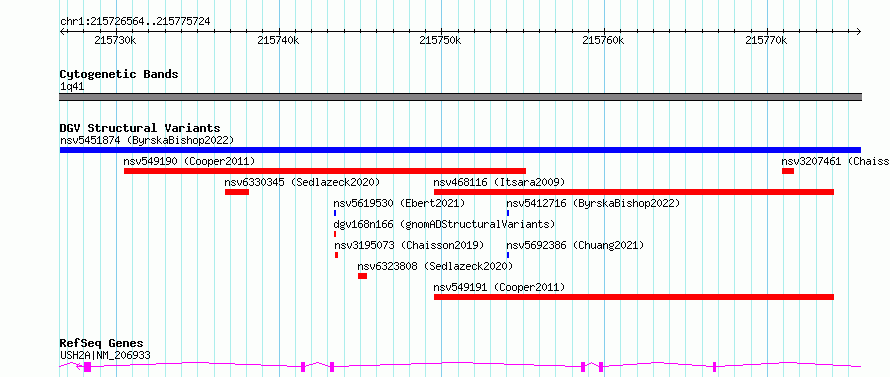This screenshot has width=890, height=377.
Task: Select the nsv6330345 red variant block
Action: click(x=237, y=192)
